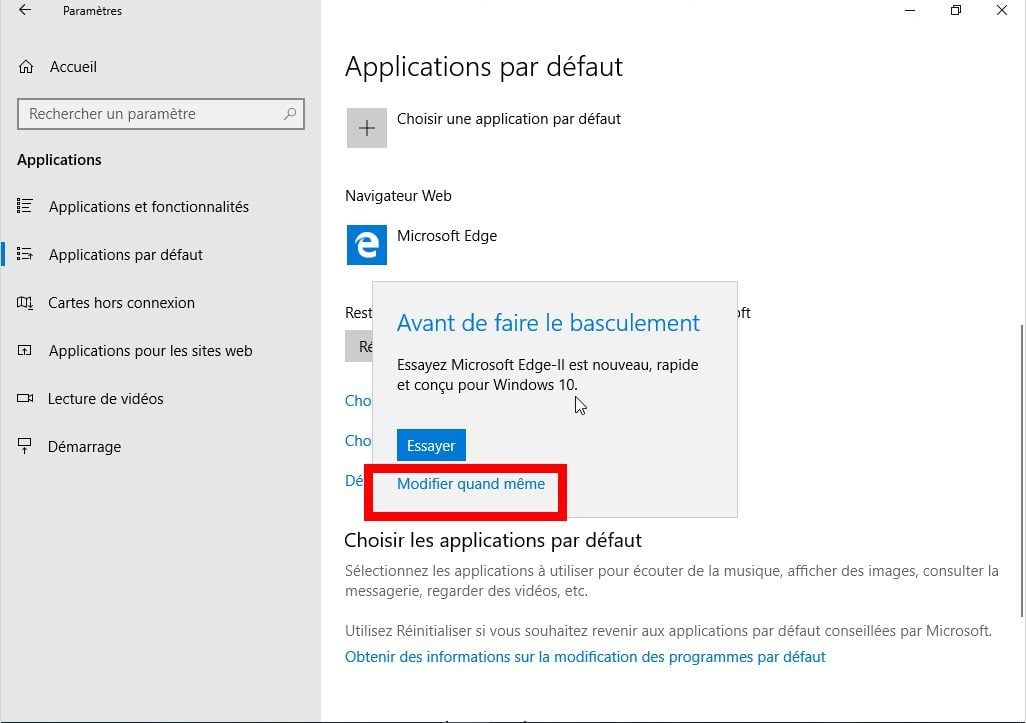Screen dimensions: 1026x723
Task: Click Navigateur Web label
Action: click(x=398, y=196)
